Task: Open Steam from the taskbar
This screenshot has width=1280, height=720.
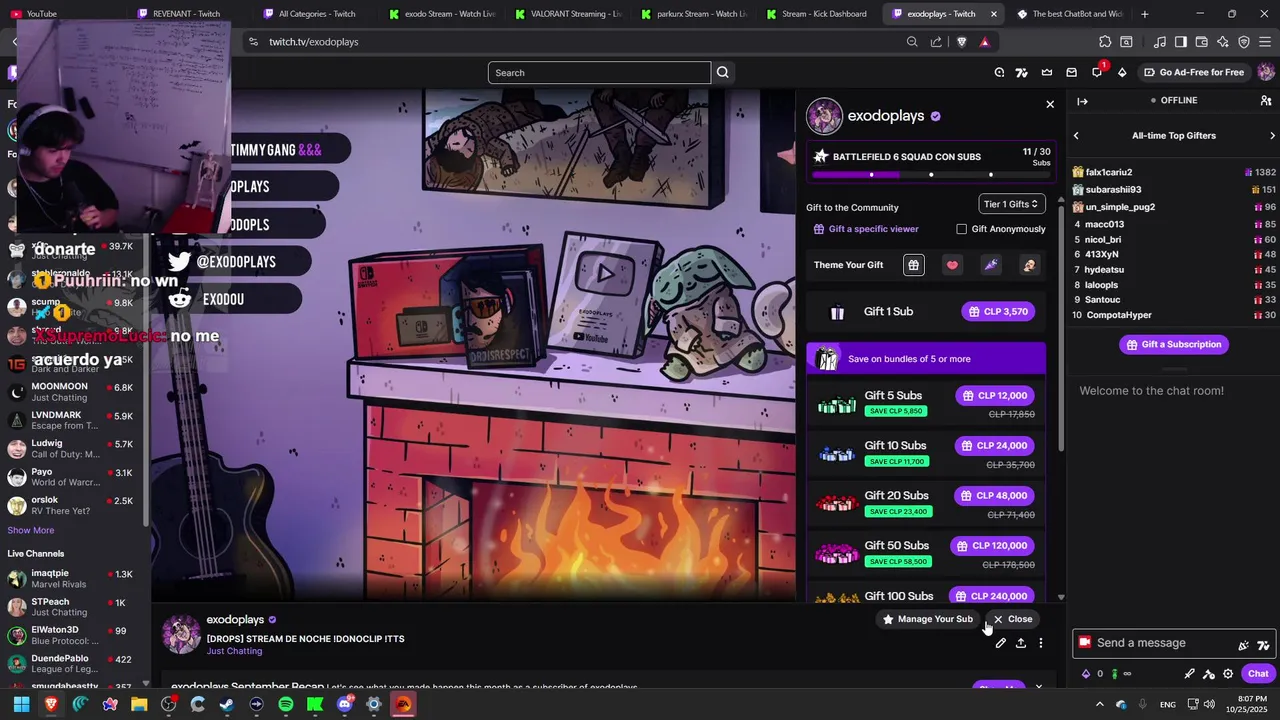Action: click(227, 704)
